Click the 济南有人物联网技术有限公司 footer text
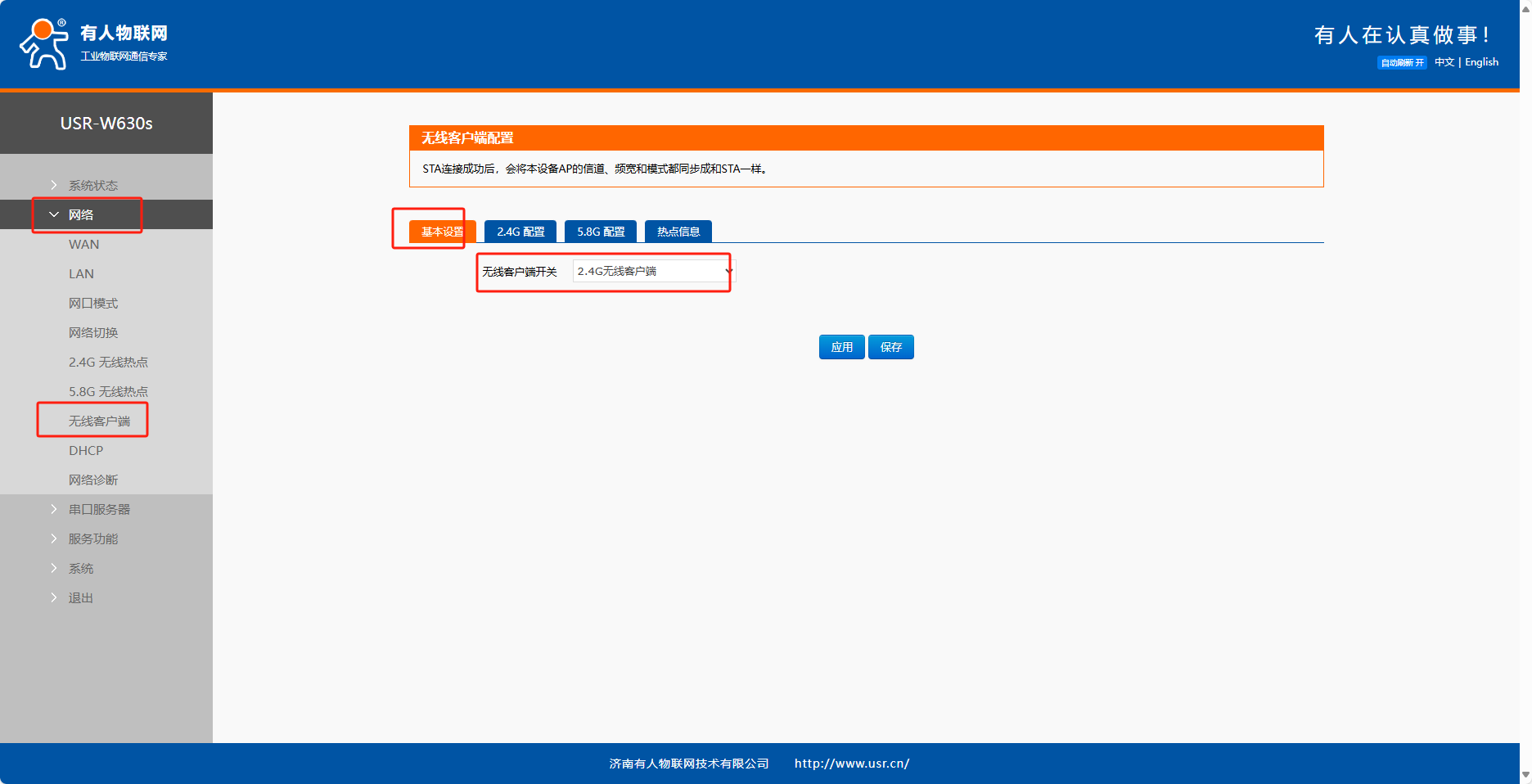 click(689, 764)
